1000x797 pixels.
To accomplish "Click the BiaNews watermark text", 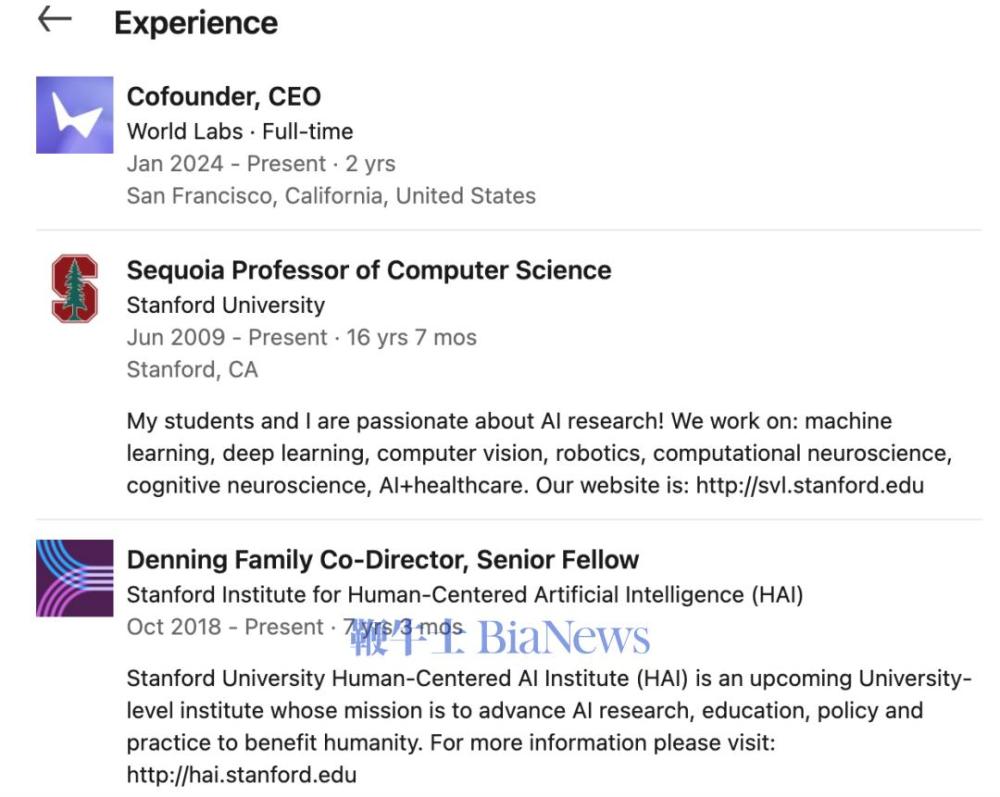I will point(564,637).
